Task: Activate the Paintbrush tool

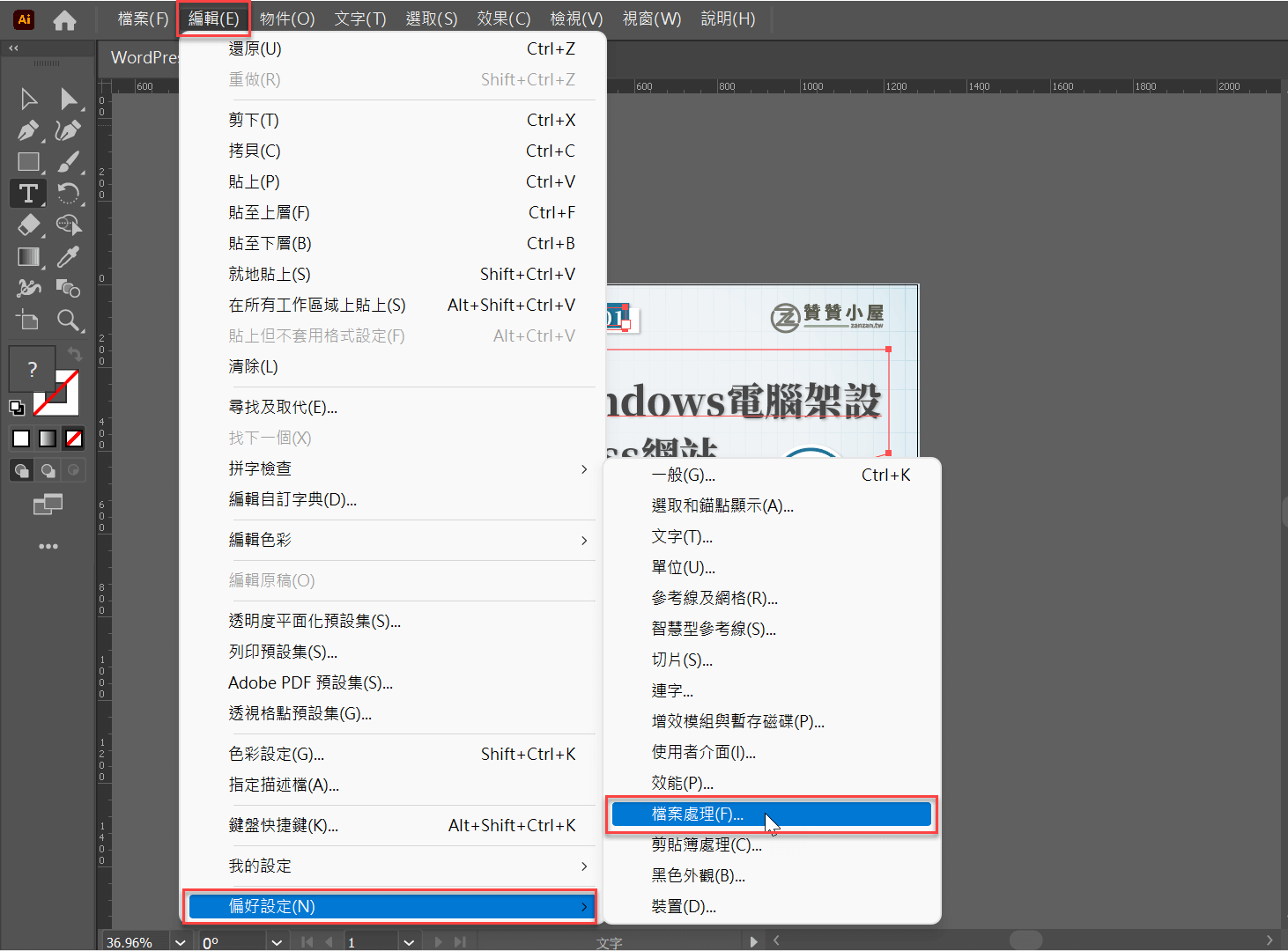Action: click(68, 162)
